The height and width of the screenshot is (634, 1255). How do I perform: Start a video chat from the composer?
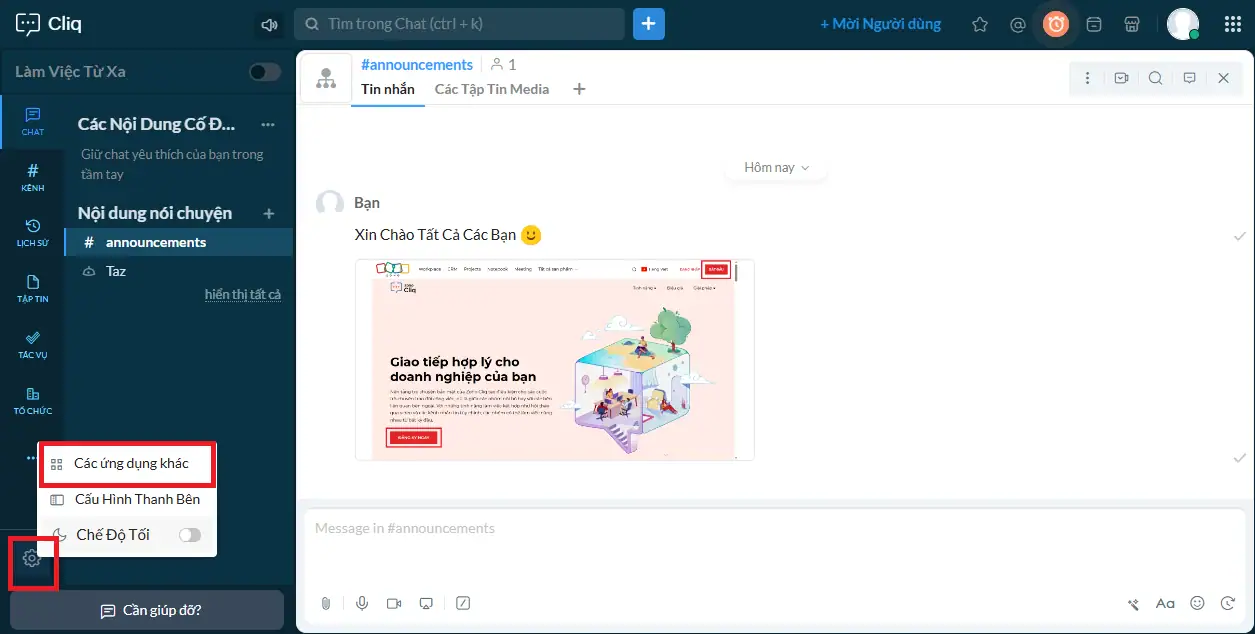tap(393, 603)
